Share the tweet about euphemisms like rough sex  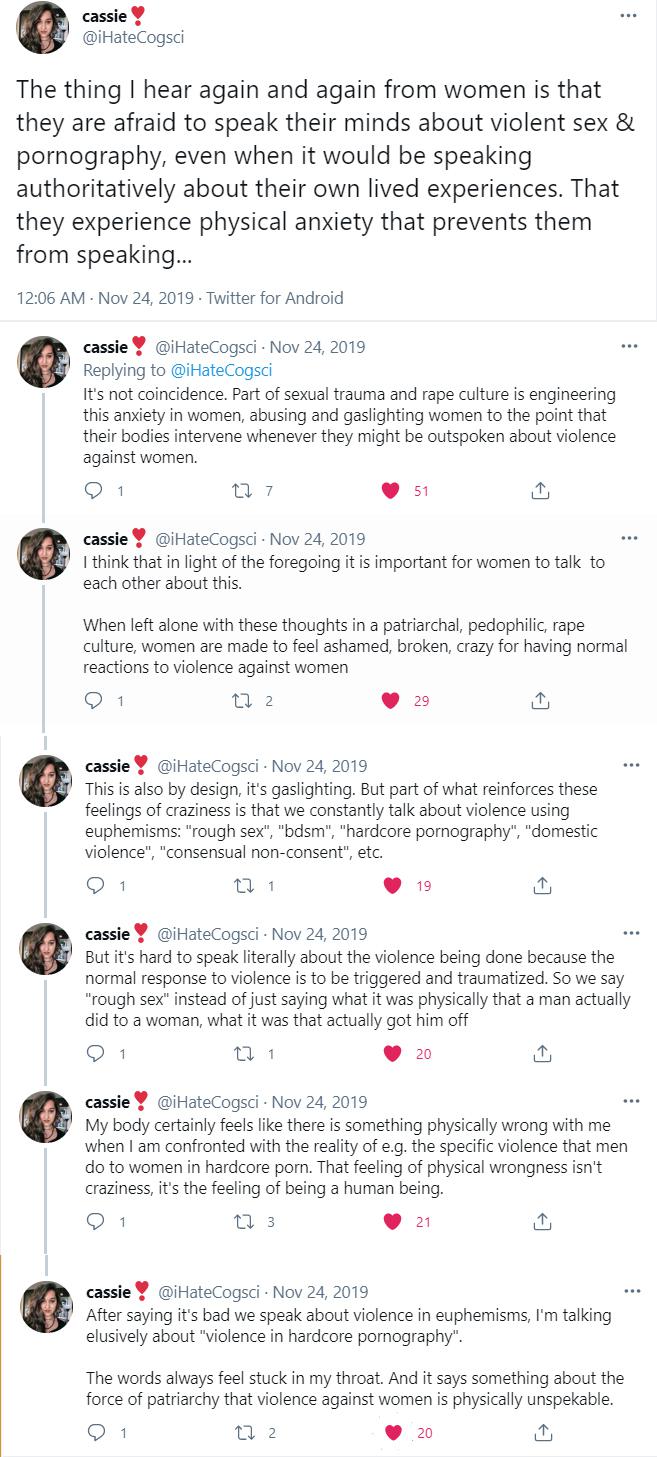[x=541, y=885]
